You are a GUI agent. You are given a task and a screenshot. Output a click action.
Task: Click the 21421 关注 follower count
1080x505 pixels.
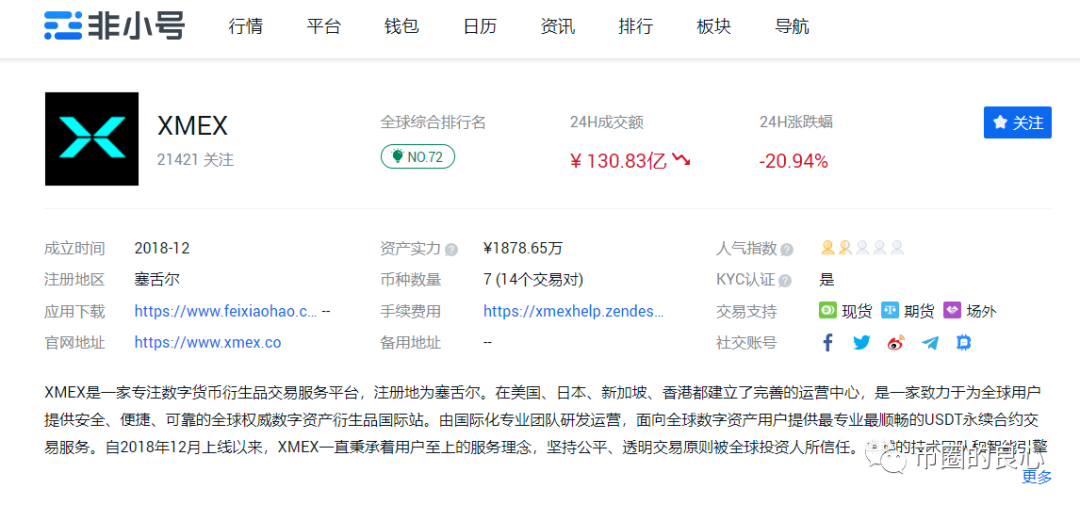pyautogui.click(x=196, y=161)
